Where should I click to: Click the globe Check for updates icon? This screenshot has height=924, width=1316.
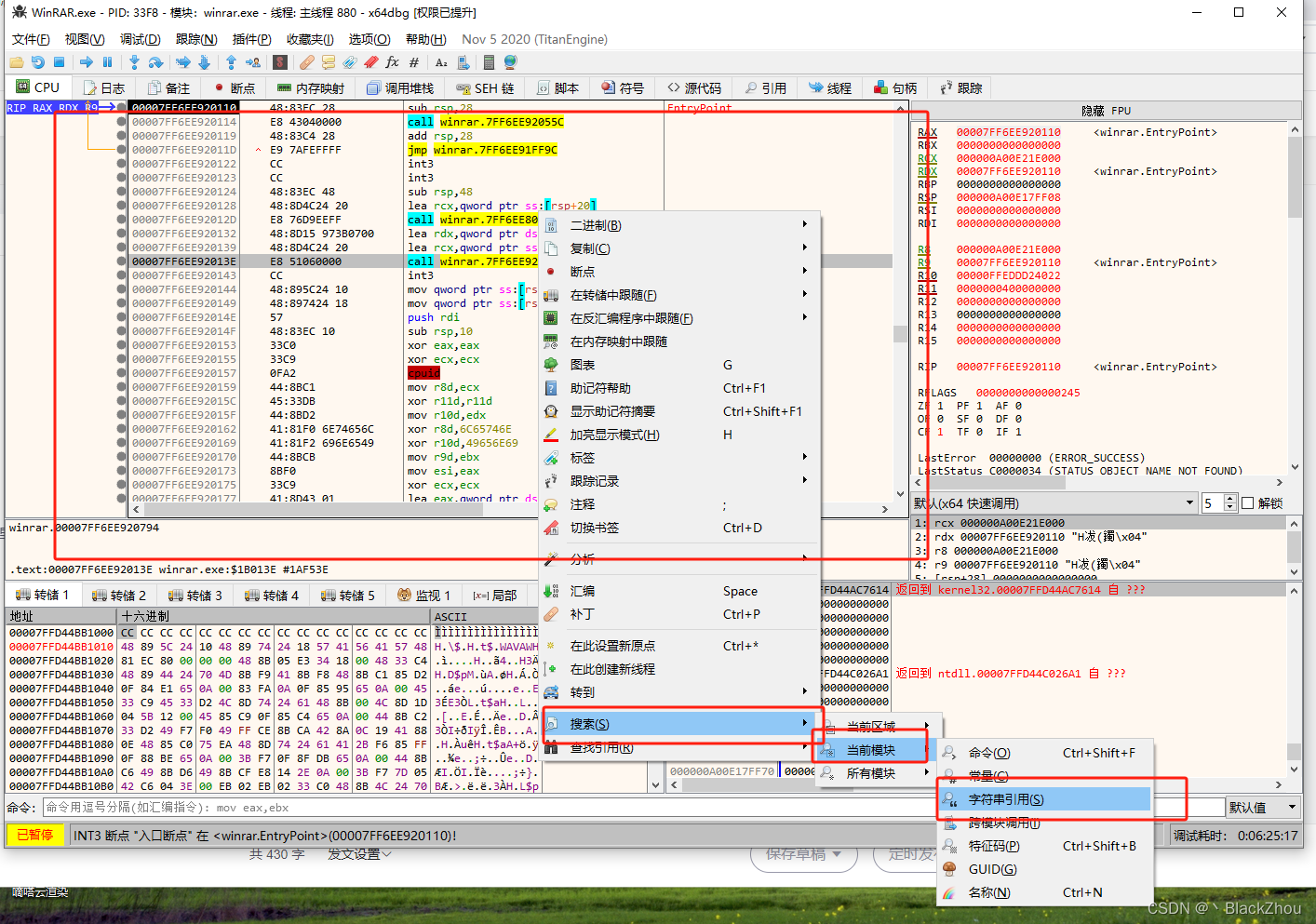click(510, 62)
